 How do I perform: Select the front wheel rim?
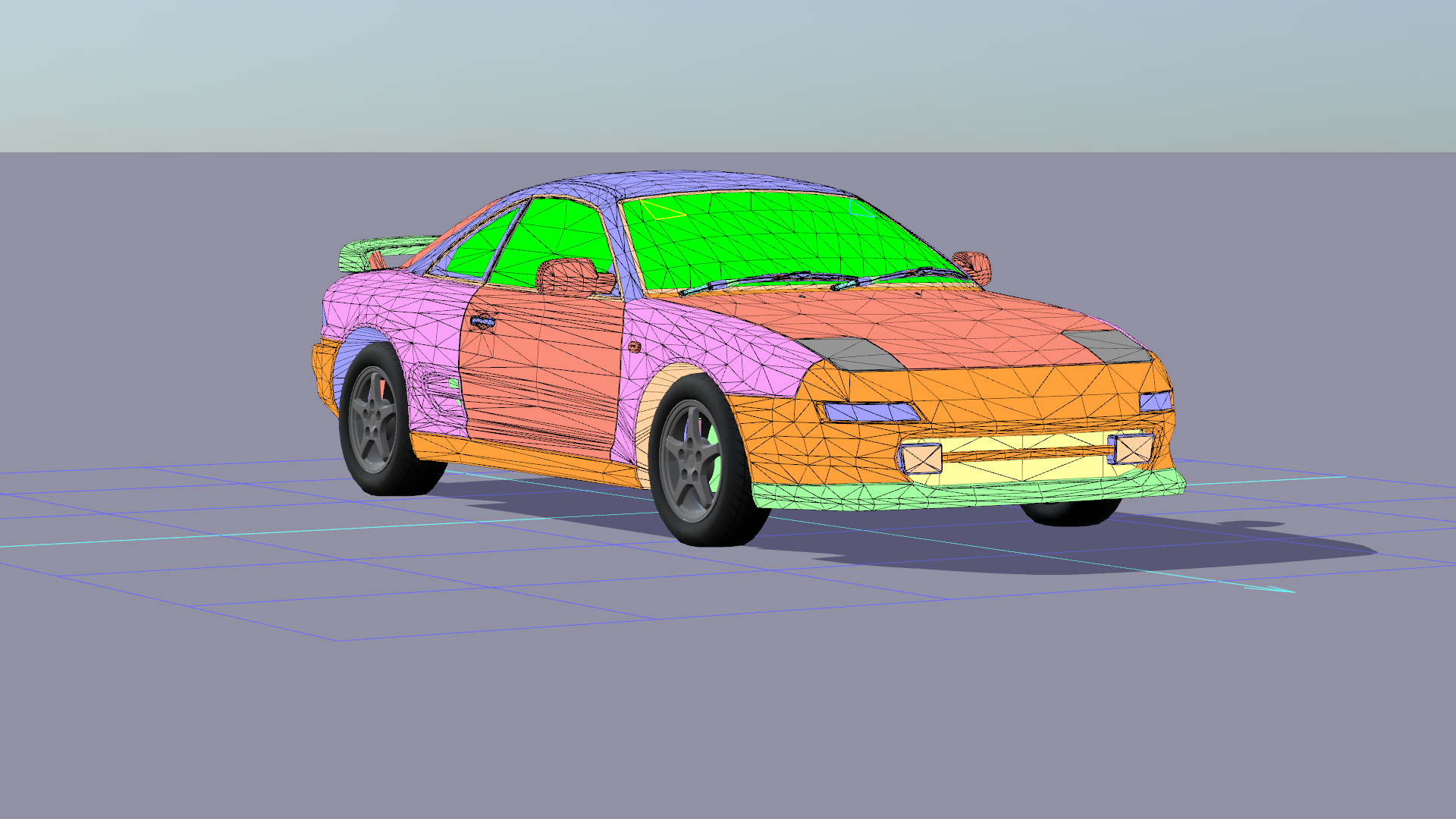(690, 460)
